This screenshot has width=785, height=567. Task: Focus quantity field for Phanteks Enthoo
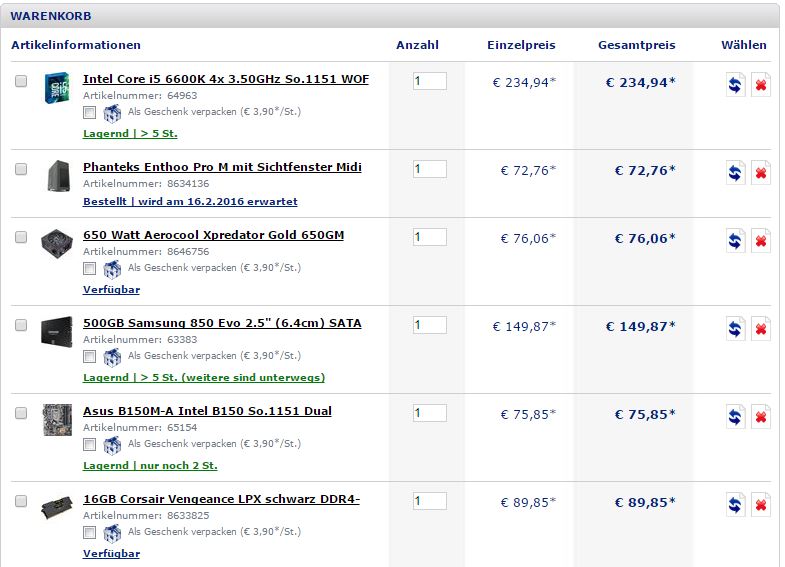pos(430,169)
